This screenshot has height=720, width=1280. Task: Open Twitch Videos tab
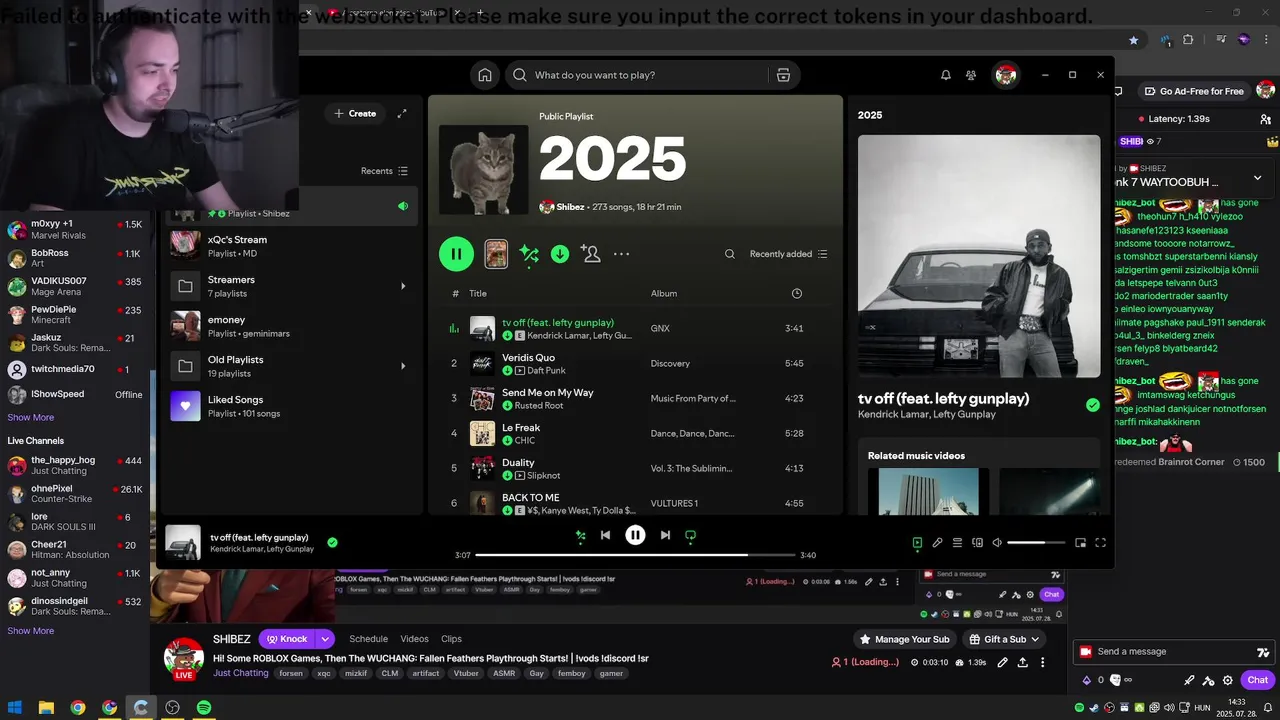click(414, 639)
